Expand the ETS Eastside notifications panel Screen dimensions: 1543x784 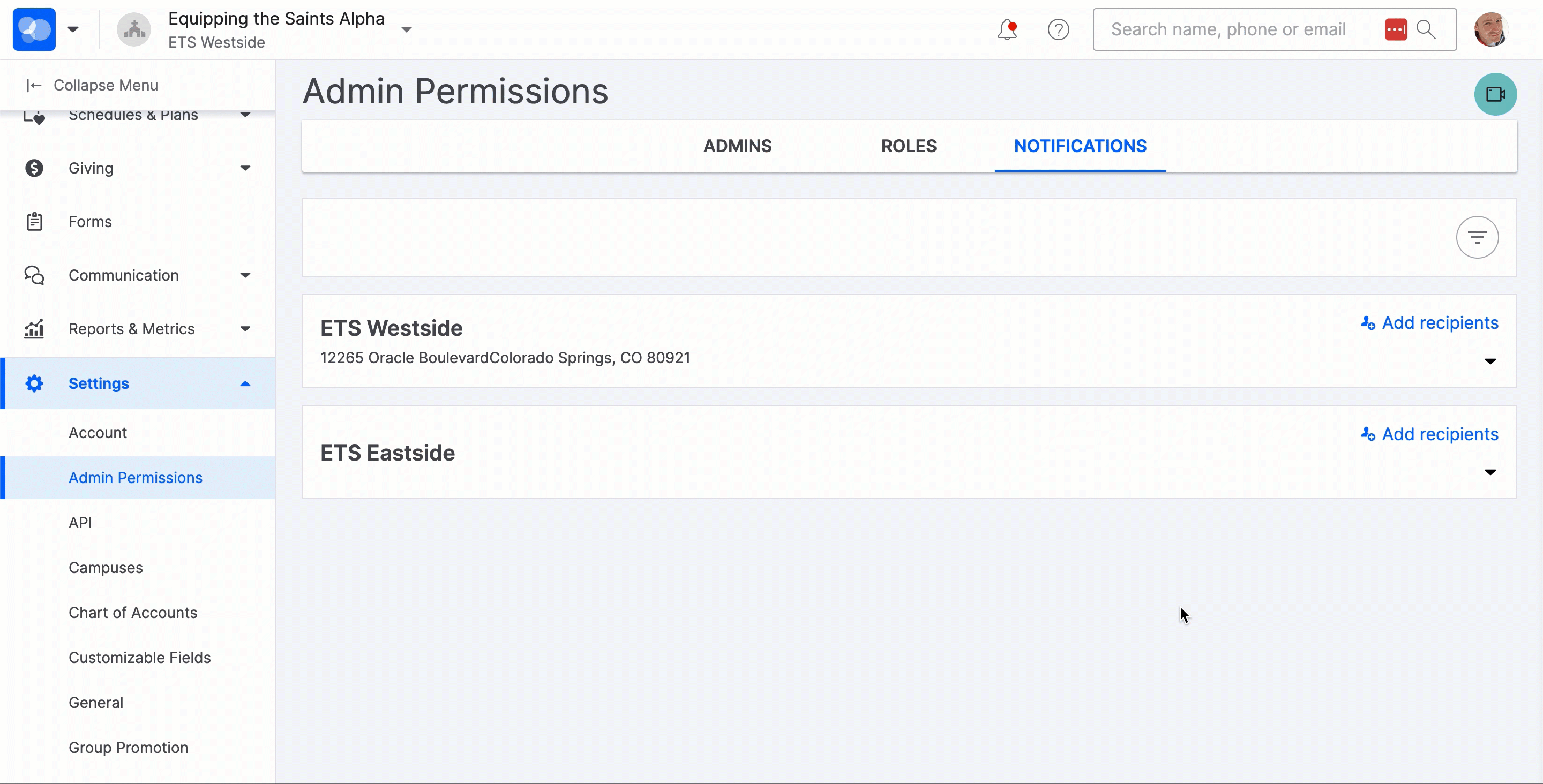(x=1491, y=472)
